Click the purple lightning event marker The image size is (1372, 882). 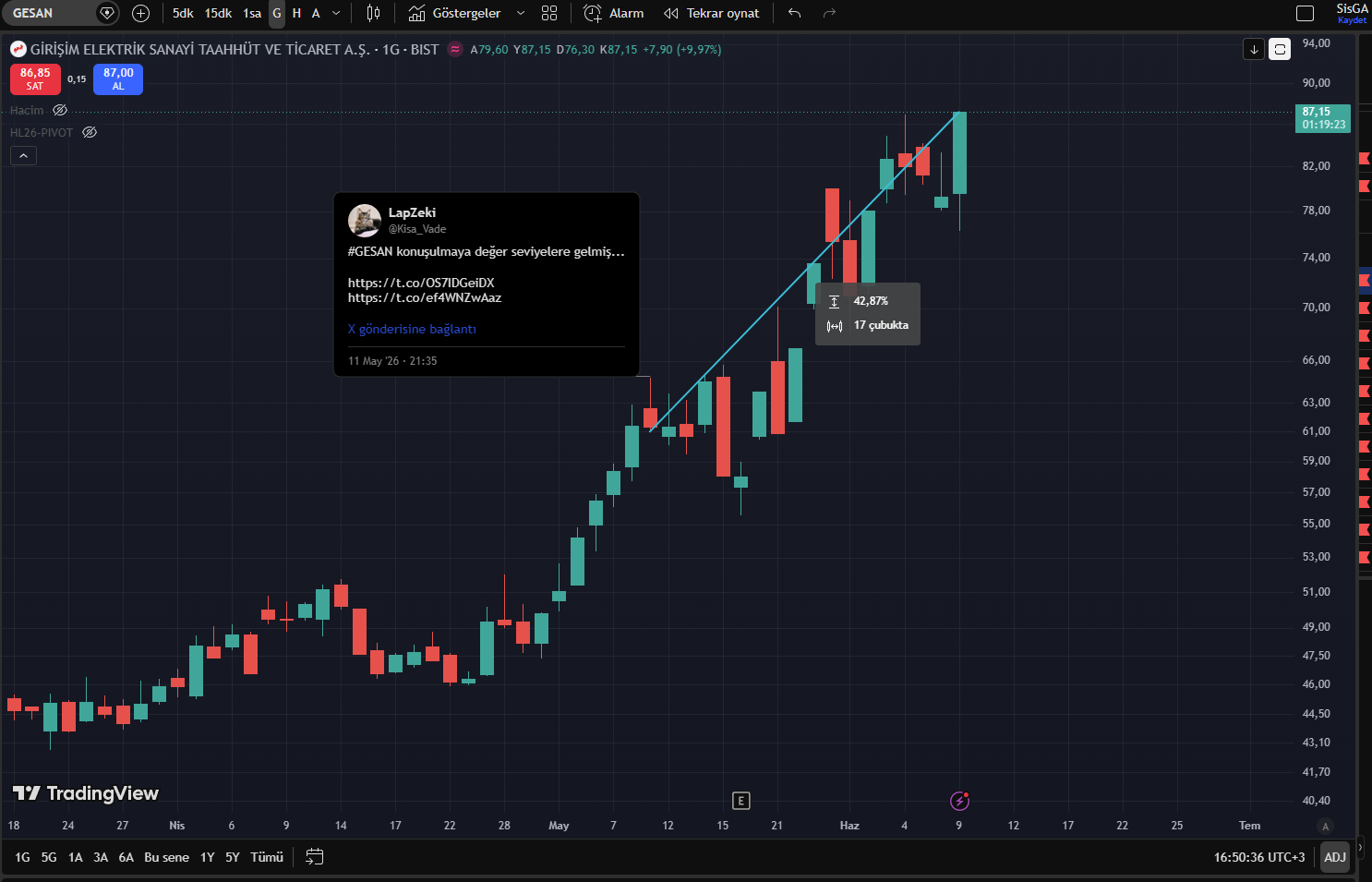(959, 801)
